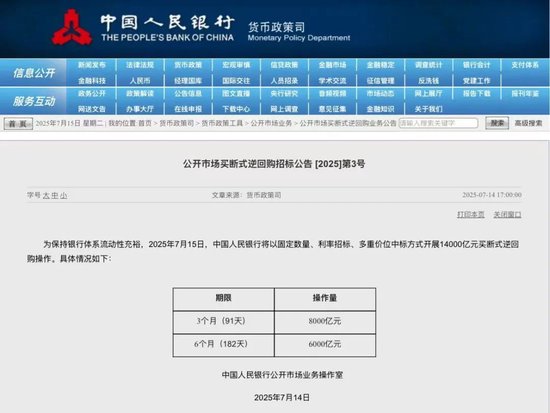Click the 关闭窗口 close window link

tap(507, 214)
